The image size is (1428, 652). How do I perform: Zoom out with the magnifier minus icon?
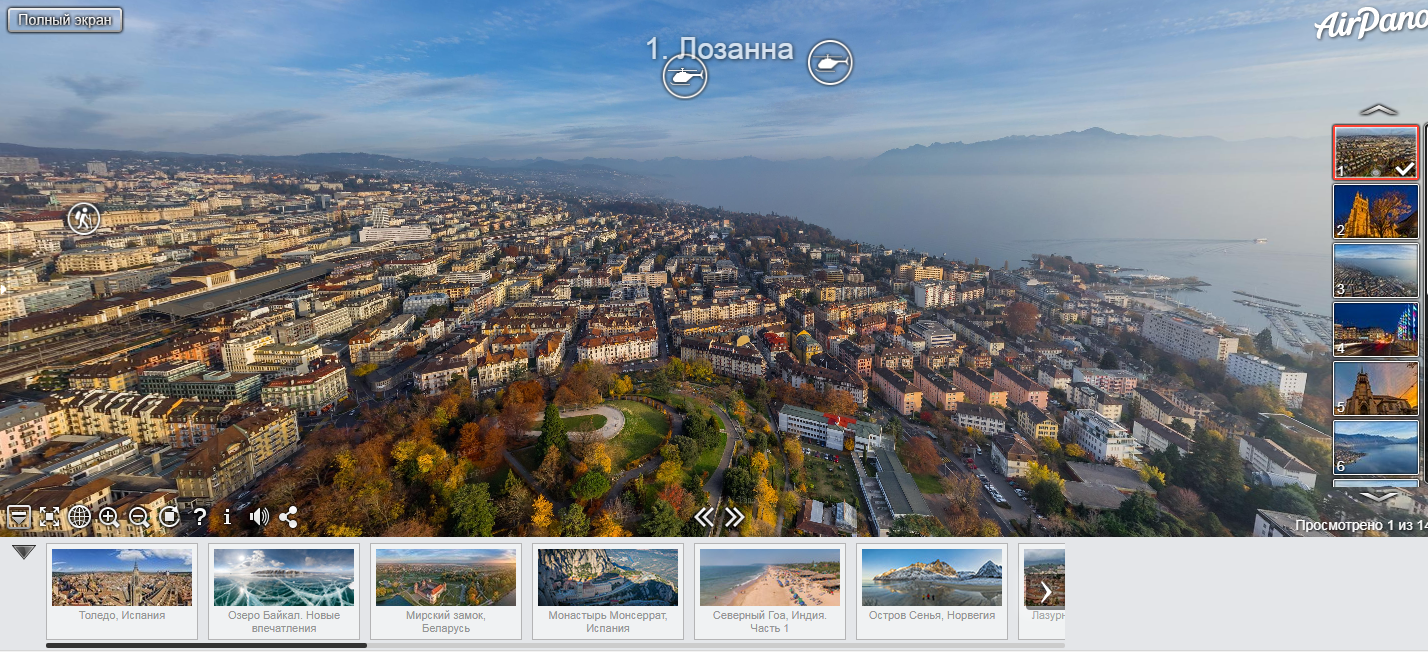coord(139,517)
